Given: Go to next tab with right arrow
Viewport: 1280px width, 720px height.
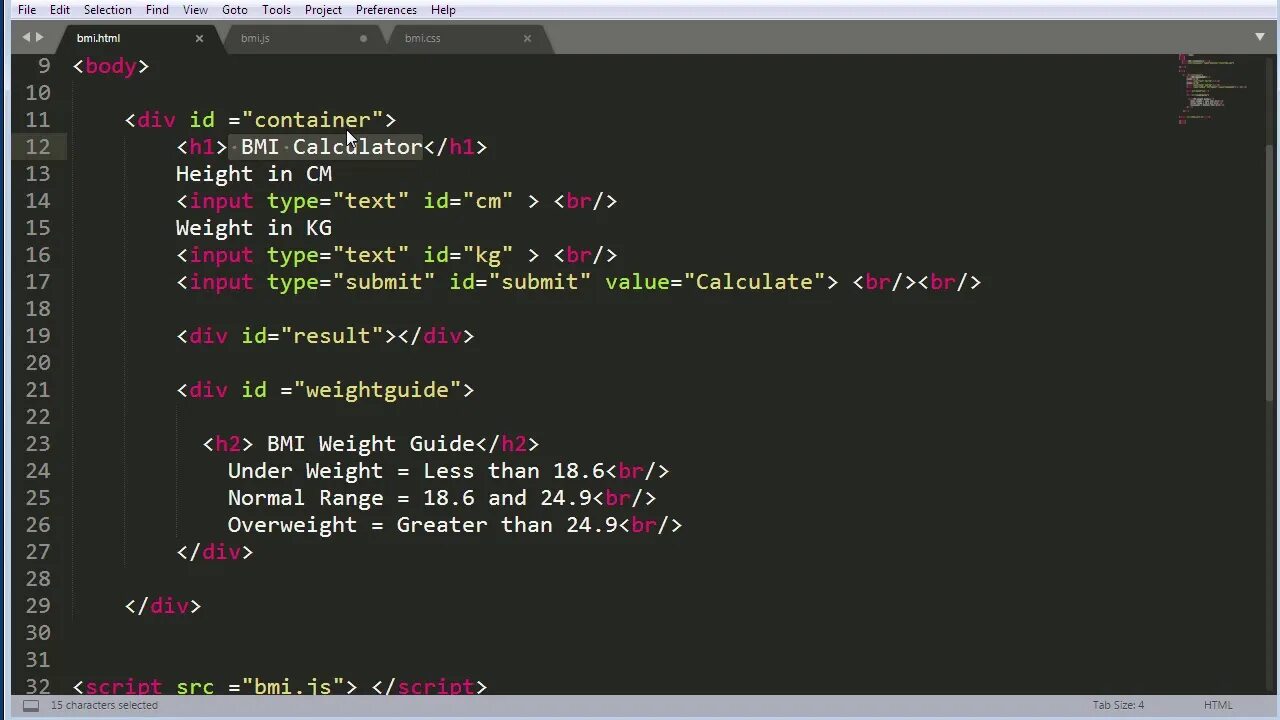Looking at the screenshot, I should [x=39, y=37].
